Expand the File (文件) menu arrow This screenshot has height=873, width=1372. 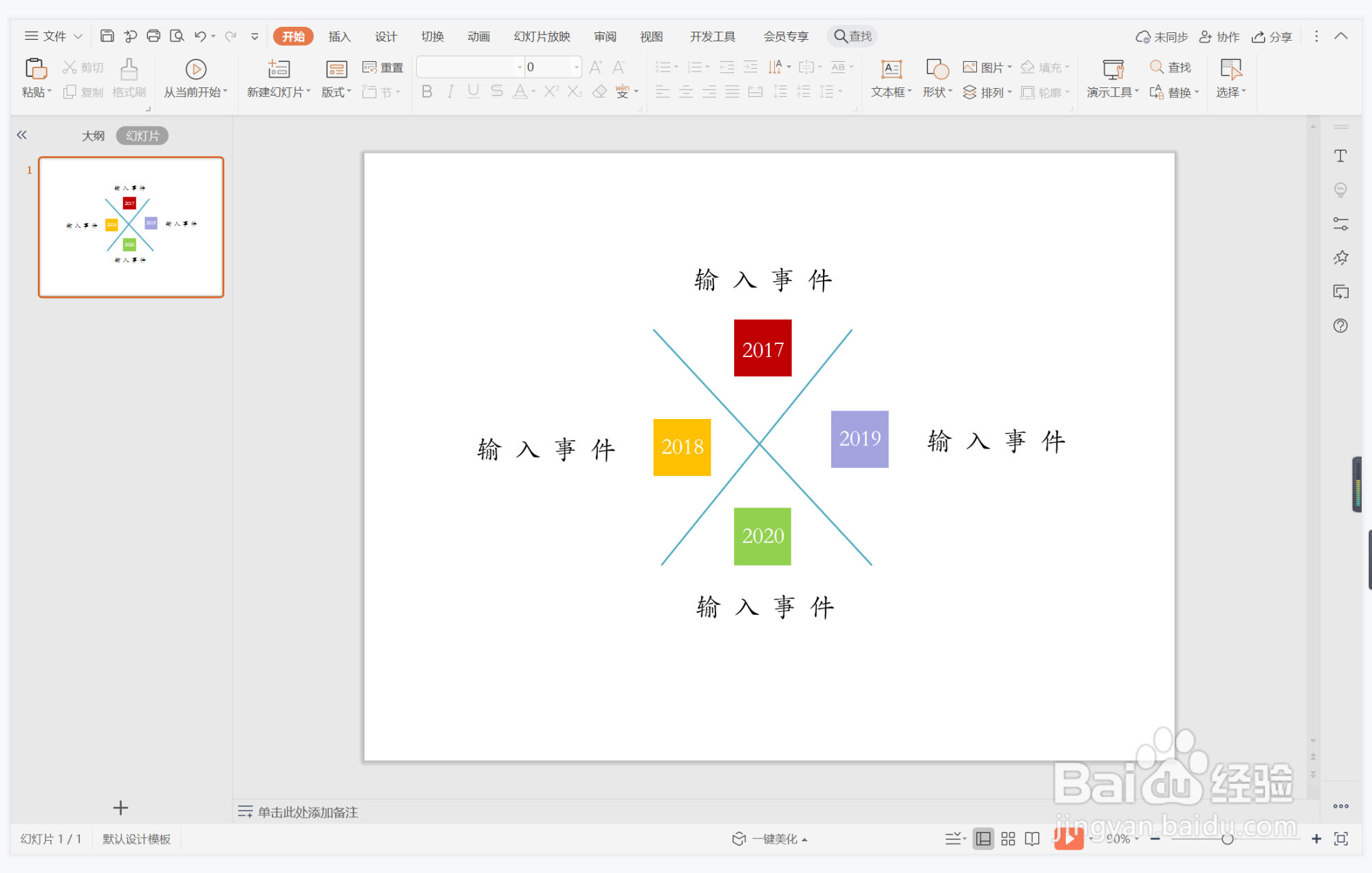(x=78, y=36)
